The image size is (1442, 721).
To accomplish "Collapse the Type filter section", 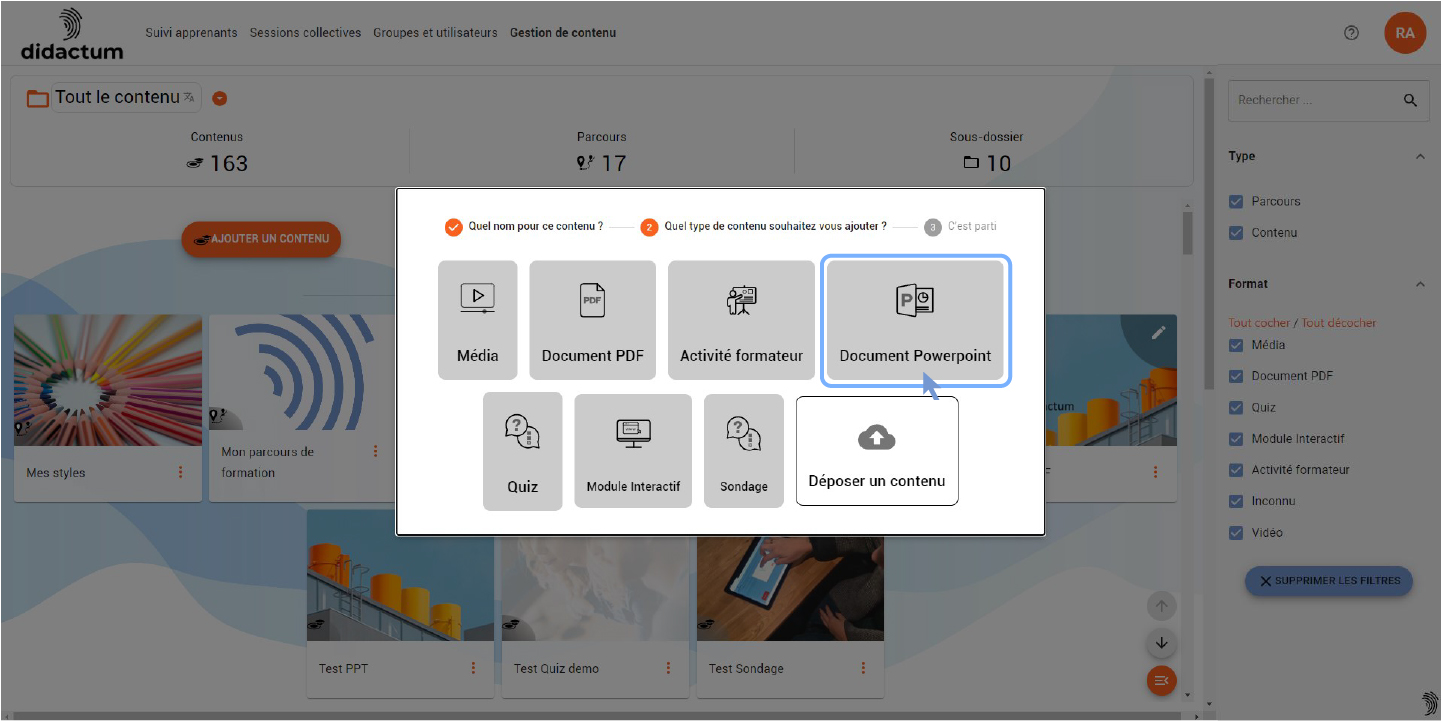I will (1420, 156).
